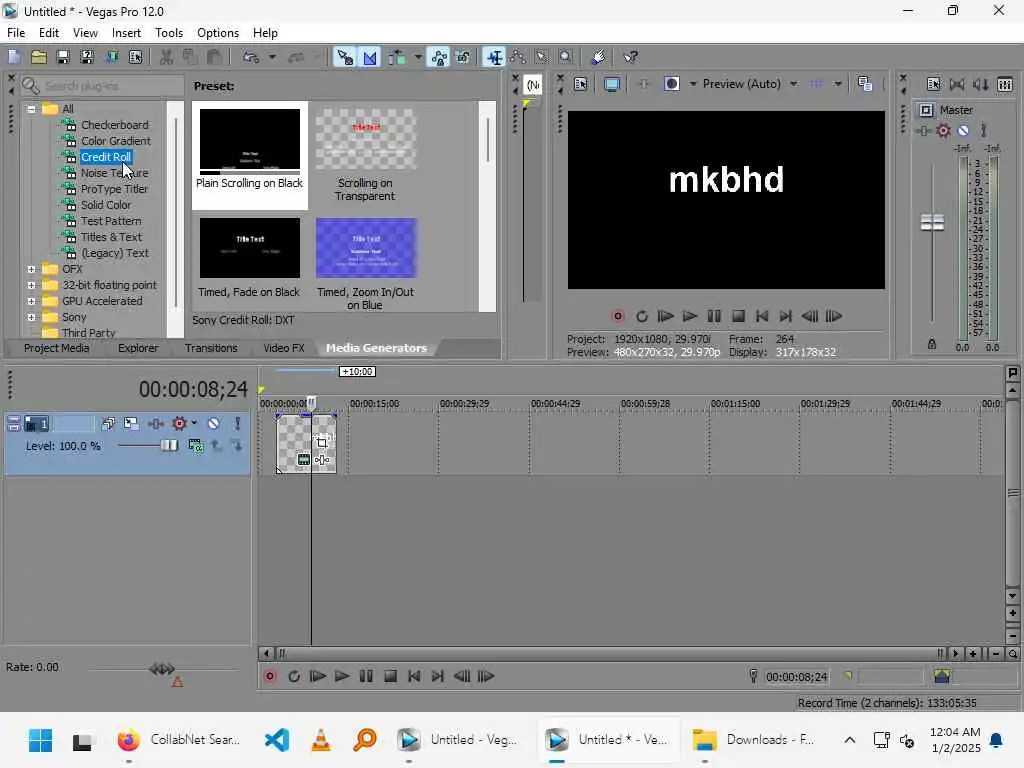Choose the Timed, Zoom In/Out on Blue preset
The width and height of the screenshot is (1024, 768).
366,263
